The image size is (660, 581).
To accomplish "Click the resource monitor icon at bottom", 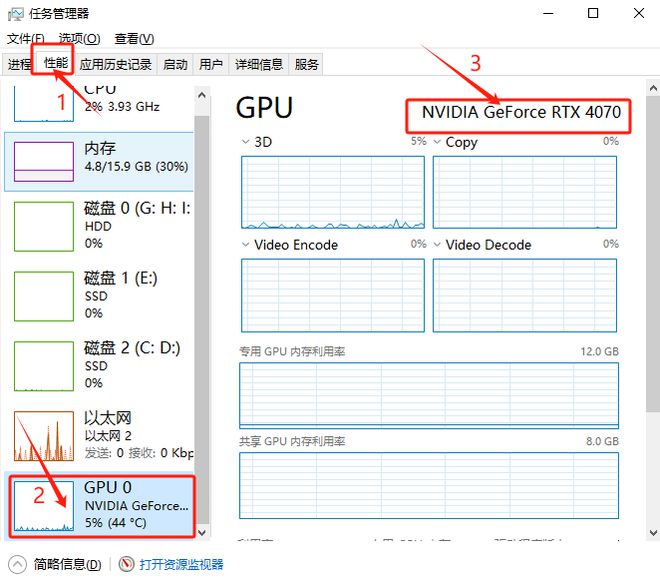I will click(x=126, y=564).
